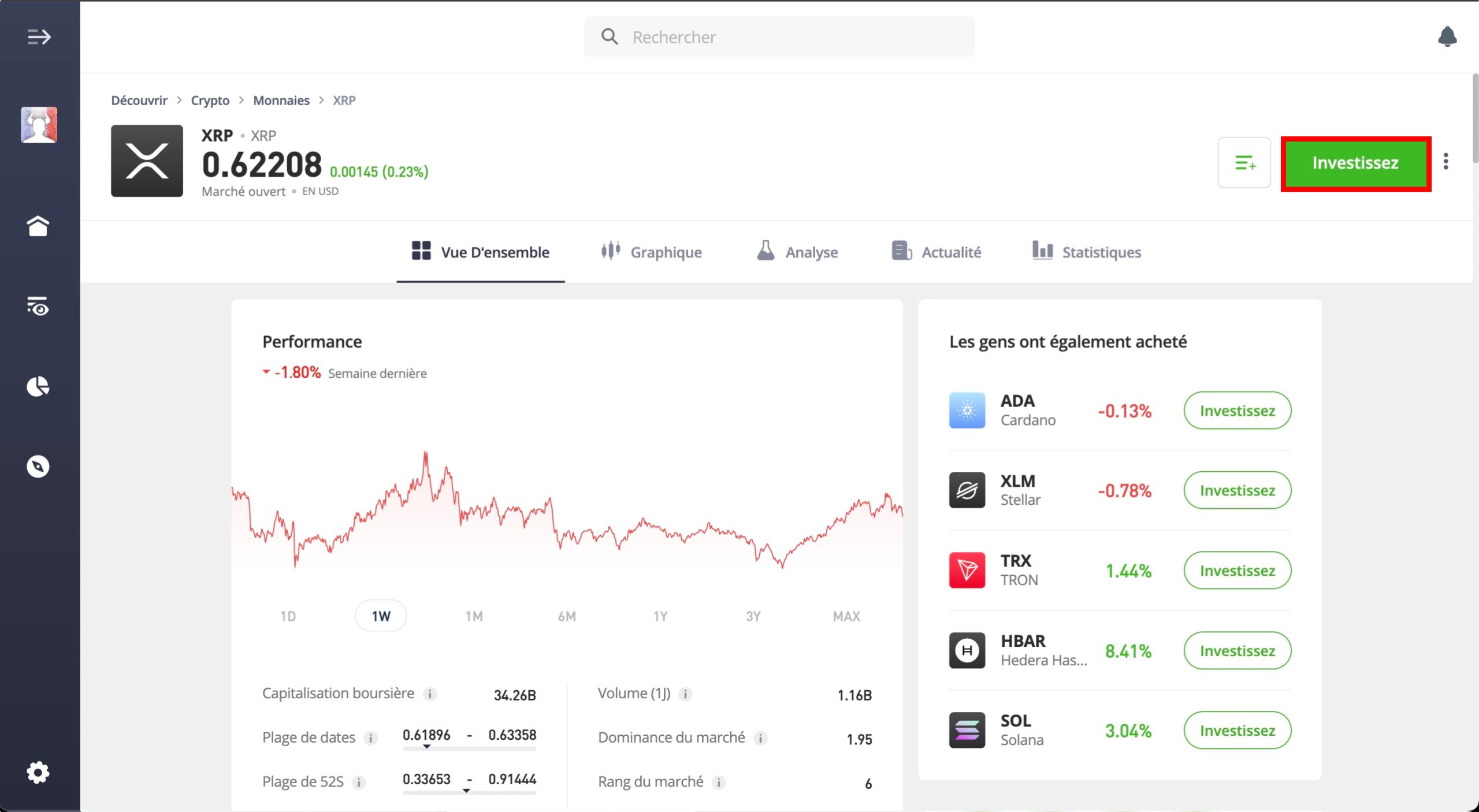Select the 3Y chart range

coord(753,616)
